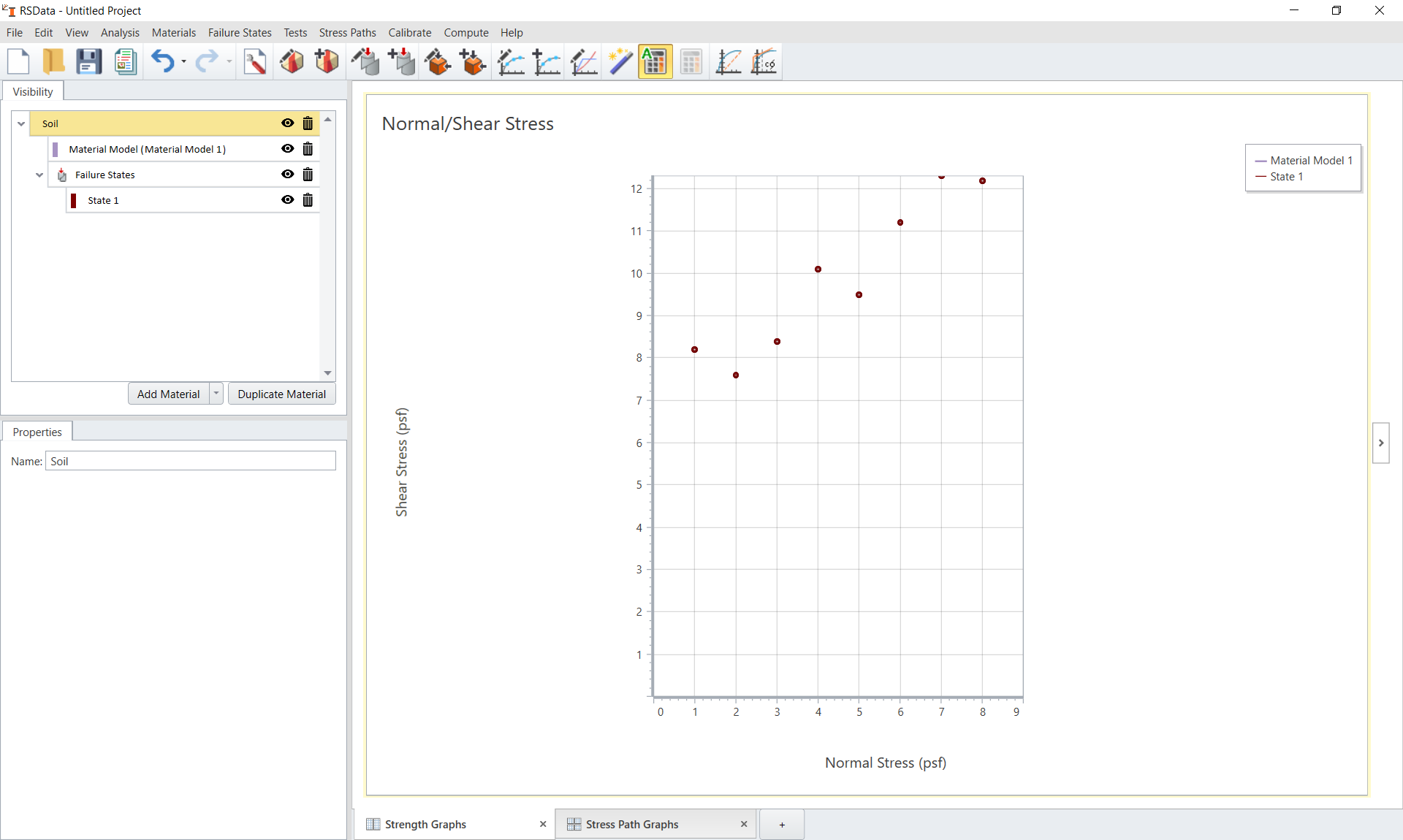Toggle State 1 visibility

(287, 199)
